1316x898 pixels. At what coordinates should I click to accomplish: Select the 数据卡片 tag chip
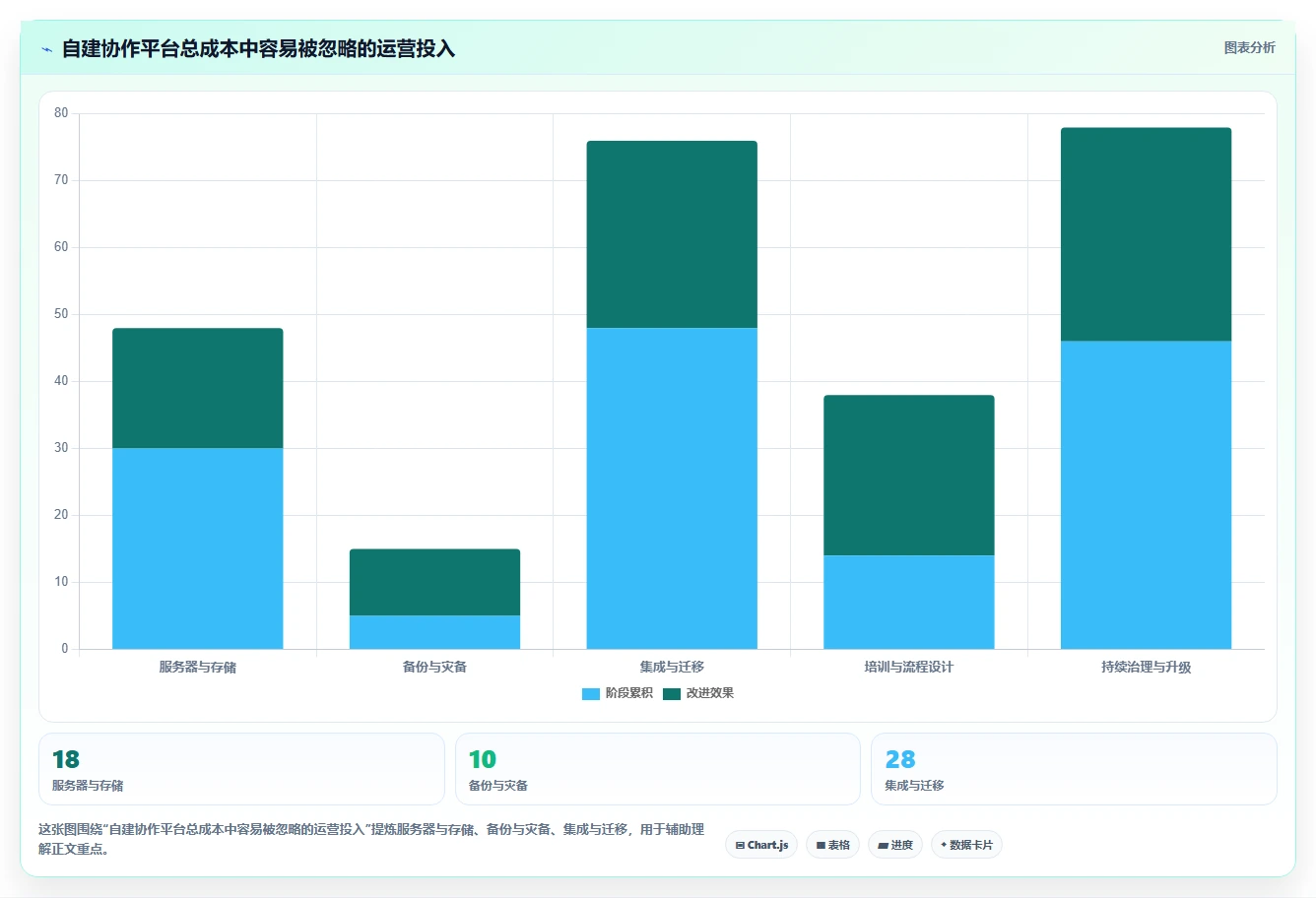966,845
